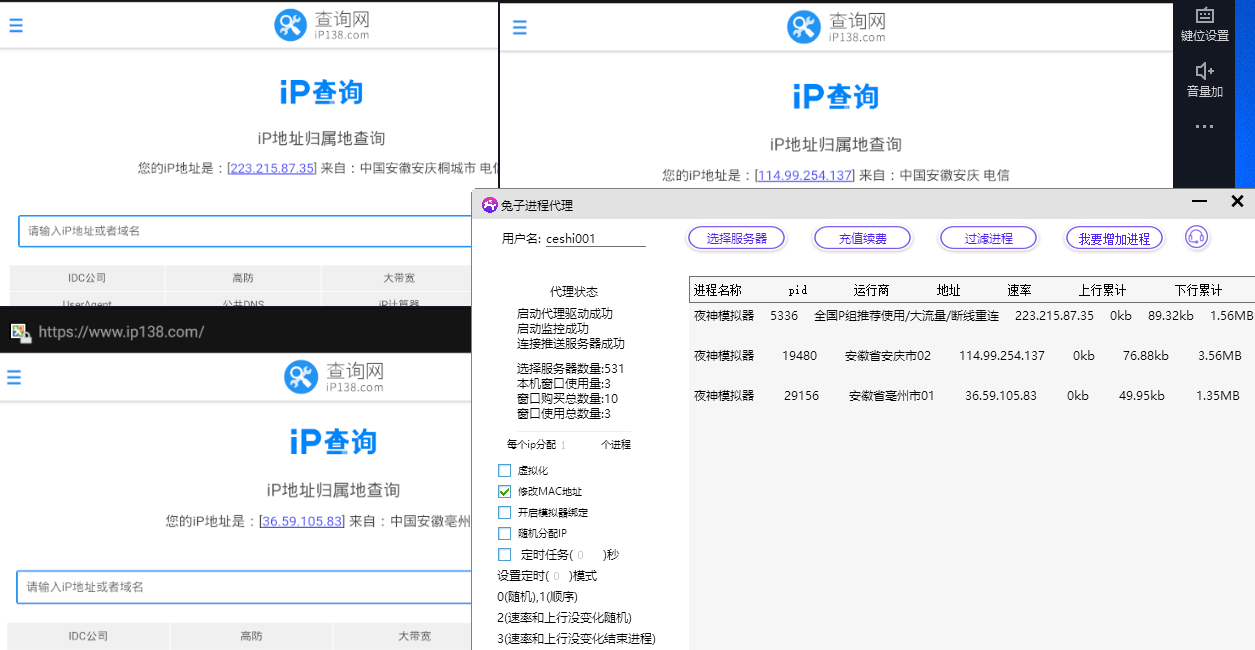The image size is (1255, 650).
Task: Click 大带宽 in top-left window
Action: [x=399, y=278]
